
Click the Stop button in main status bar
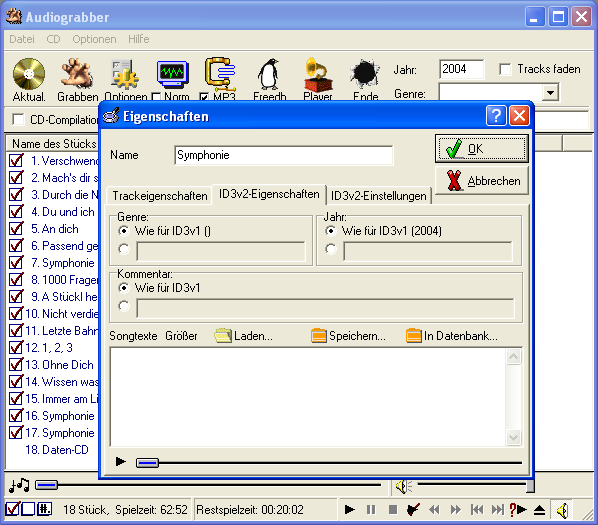click(393, 509)
